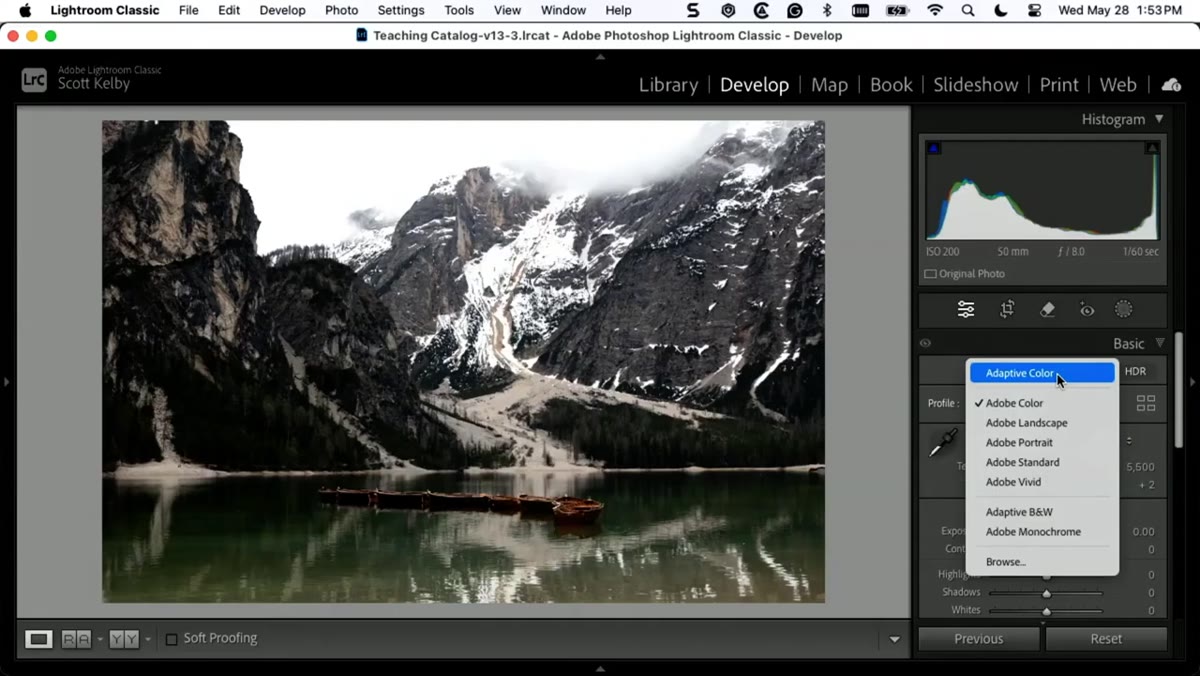Open the Photo menu
Screen dimensions: 1200x676
click(x=341, y=10)
